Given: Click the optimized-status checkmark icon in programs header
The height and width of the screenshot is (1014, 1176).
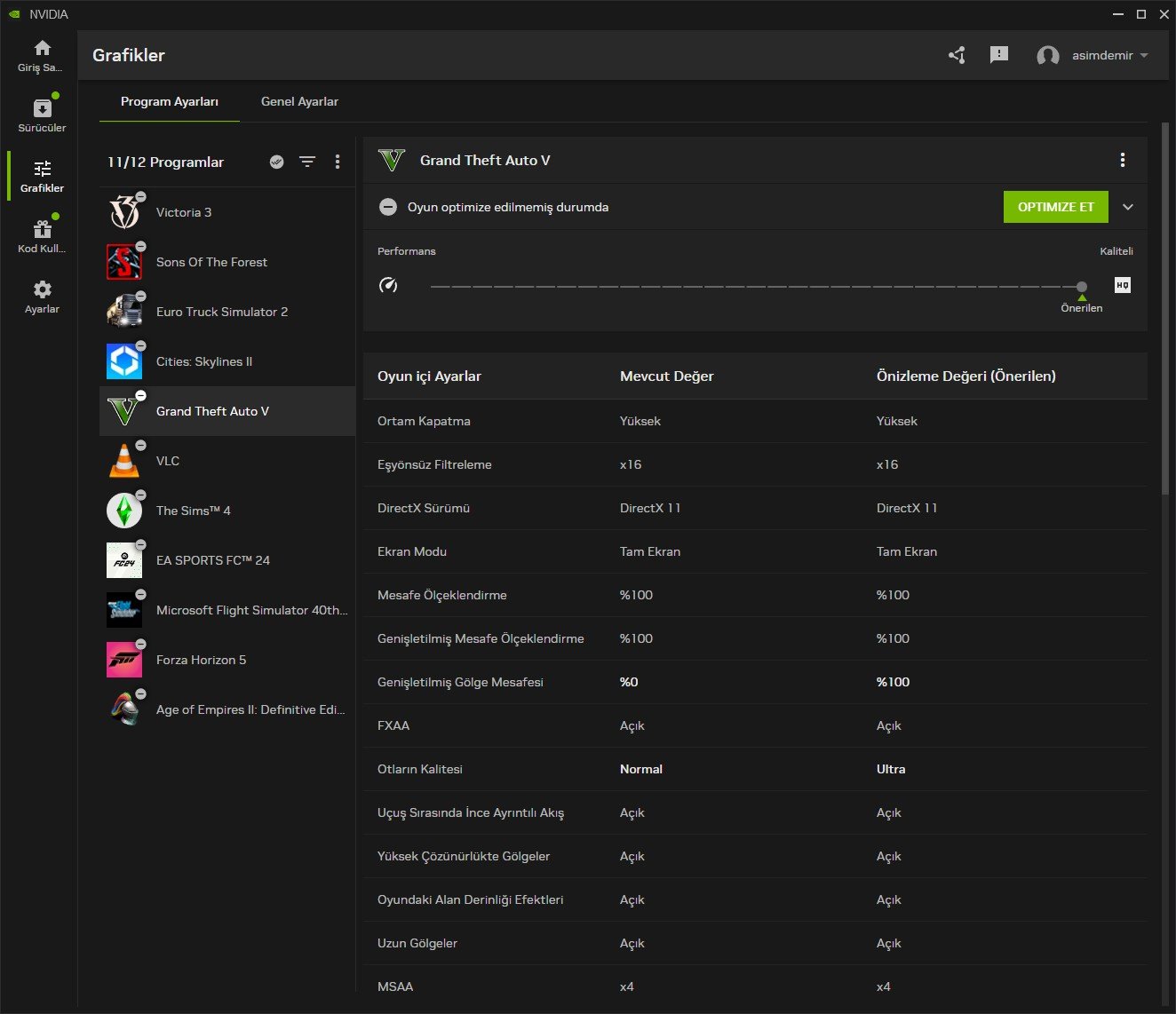Looking at the screenshot, I should [x=277, y=162].
